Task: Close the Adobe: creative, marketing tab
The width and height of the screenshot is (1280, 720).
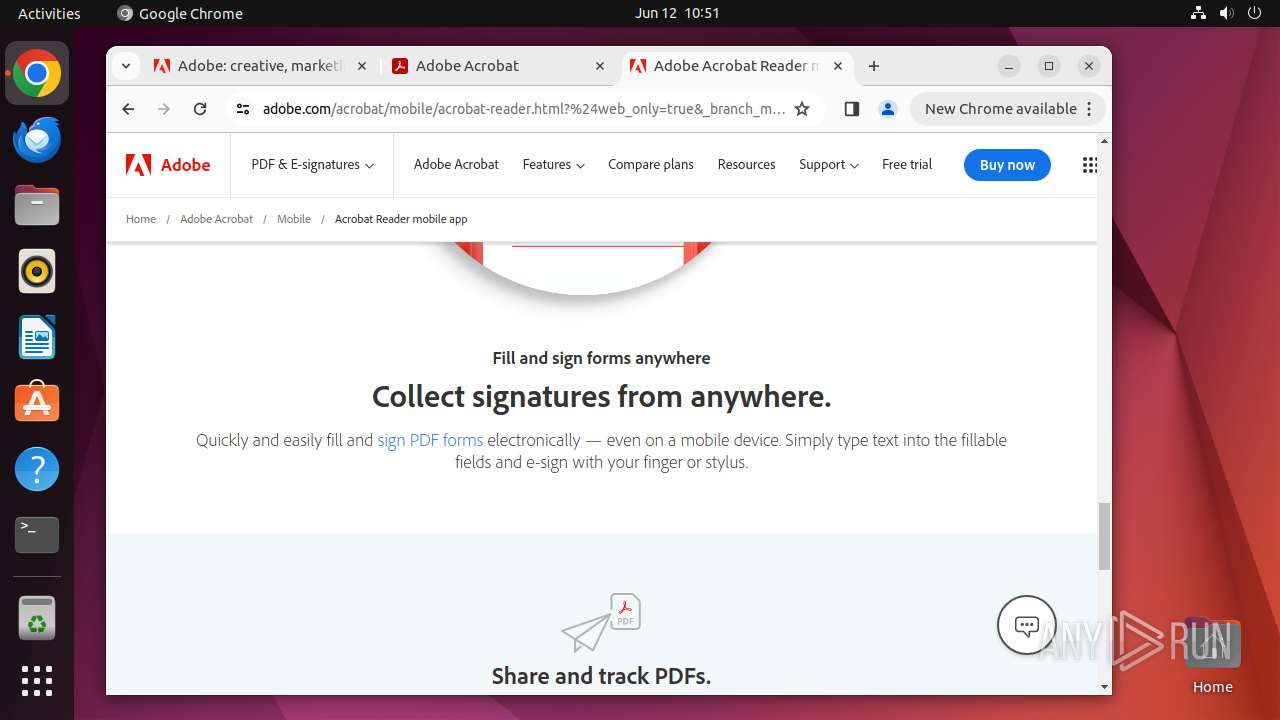Action: [362, 66]
